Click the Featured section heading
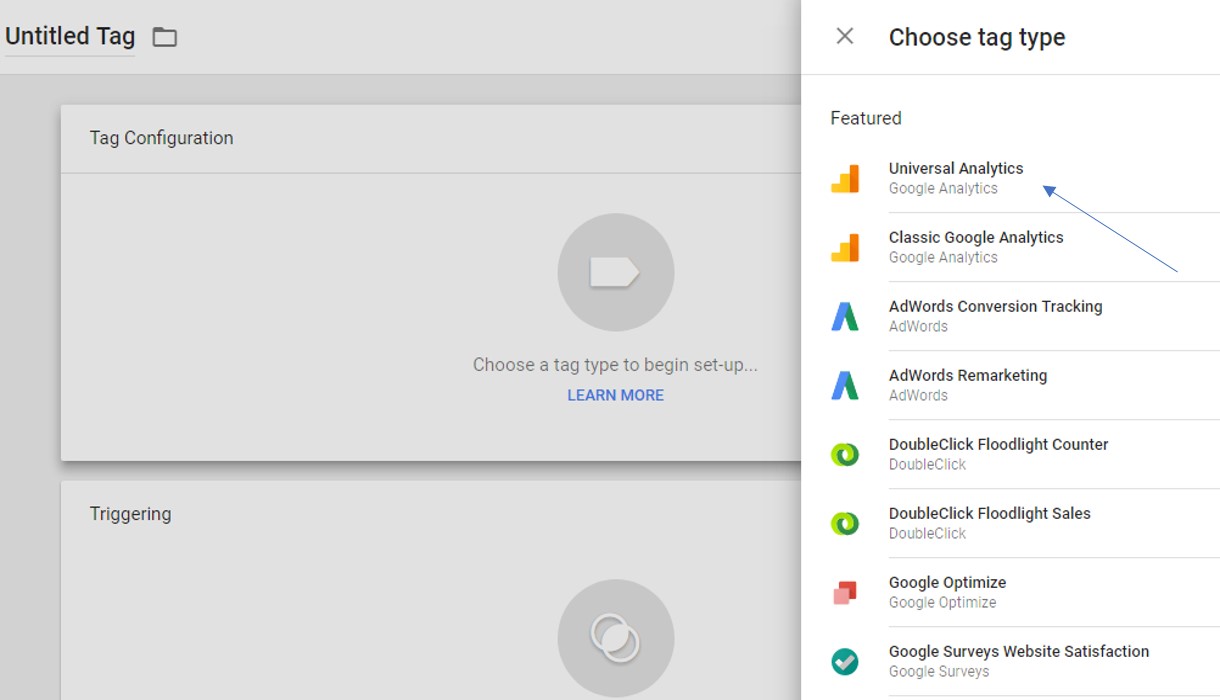The image size is (1220, 700). click(x=866, y=118)
